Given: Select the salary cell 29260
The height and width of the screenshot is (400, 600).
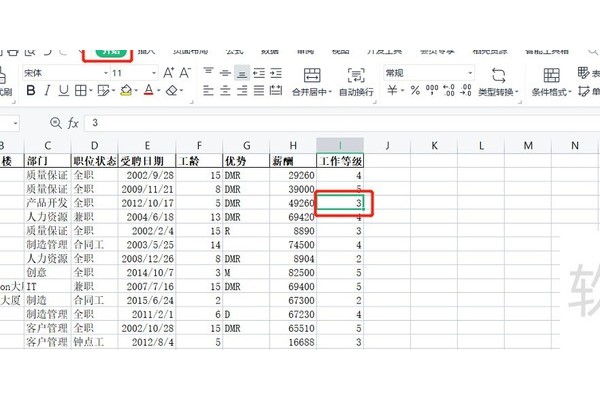Looking at the screenshot, I should [293, 175].
